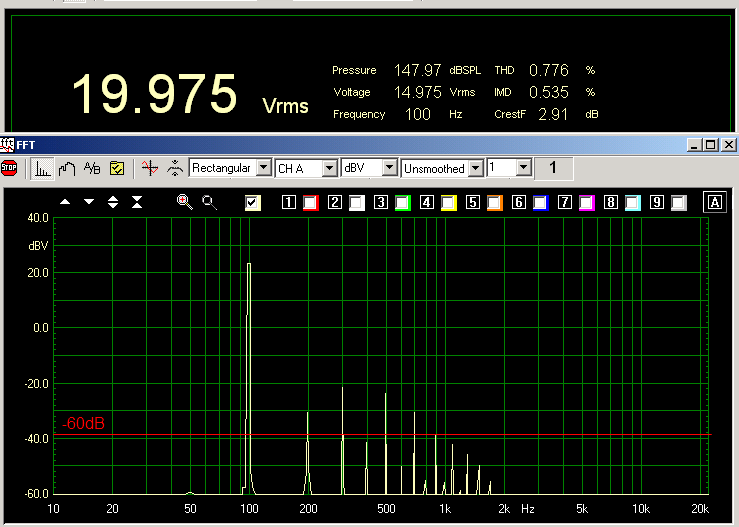Click the averages counter showing 1
Image resolution: width=739 pixels, height=527 pixels.
pyautogui.click(x=553, y=168)
